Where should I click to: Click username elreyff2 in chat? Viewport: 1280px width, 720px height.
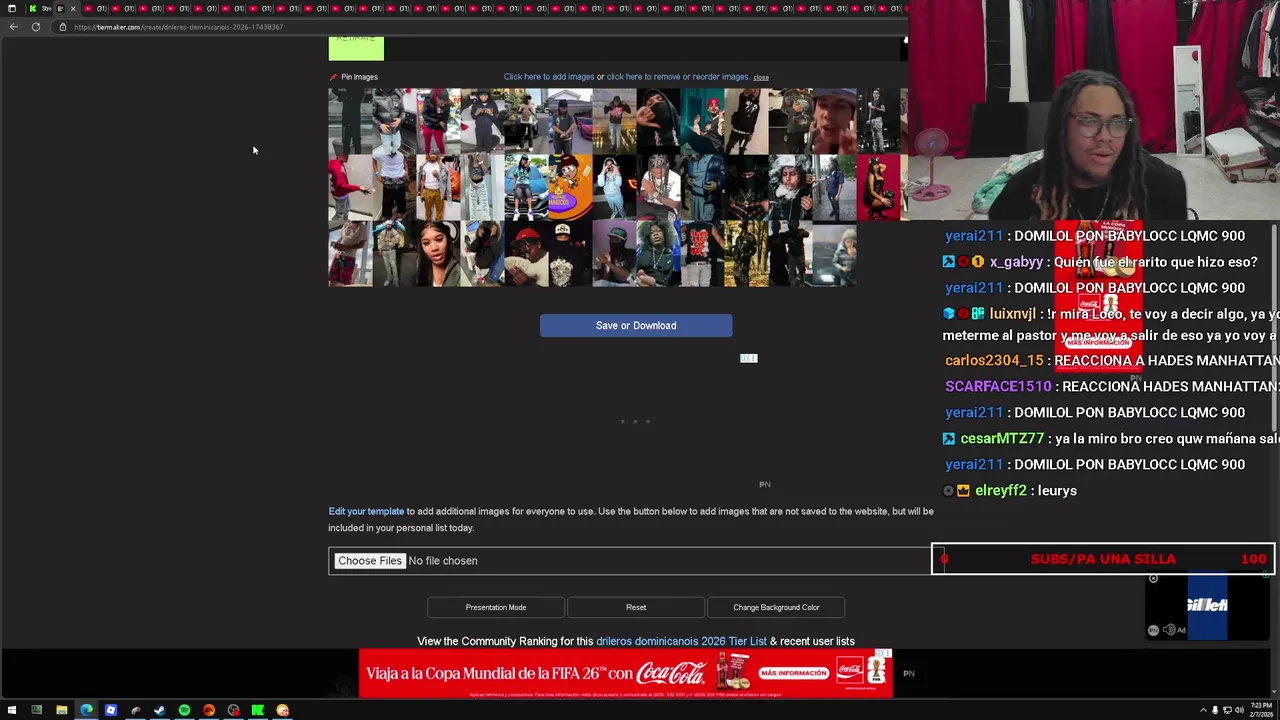(x=1001, y=490)
